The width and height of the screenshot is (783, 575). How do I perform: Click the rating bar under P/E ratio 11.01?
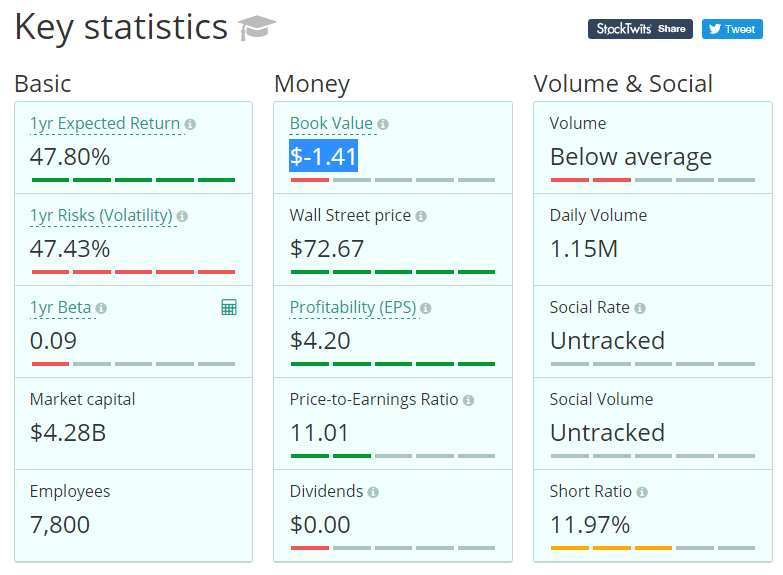coord(393,456)
